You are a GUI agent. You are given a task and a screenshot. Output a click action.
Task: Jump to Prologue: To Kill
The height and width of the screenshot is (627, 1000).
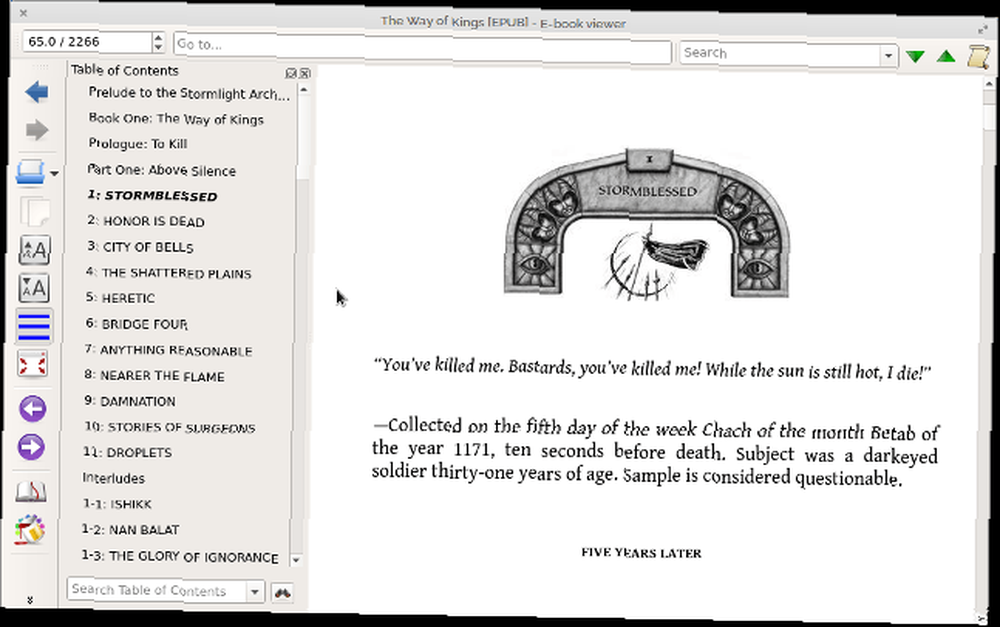click(x=138, y=144)
